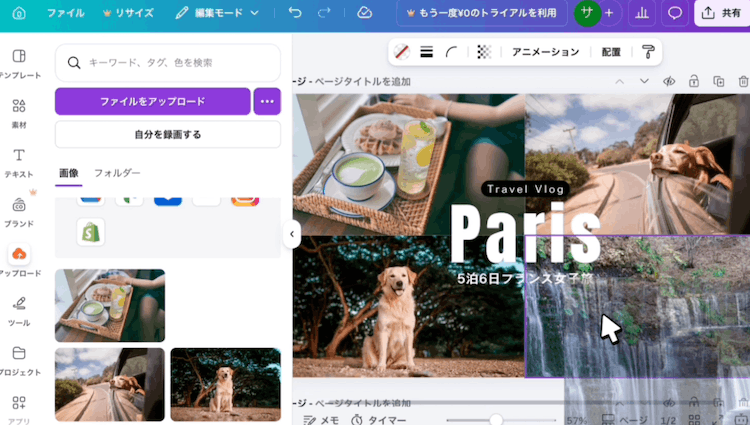Image resolution: width=750 pixels, height=425 pixels.
Task: Select the Shopify app icon
Action: click(x=91, y=232)
